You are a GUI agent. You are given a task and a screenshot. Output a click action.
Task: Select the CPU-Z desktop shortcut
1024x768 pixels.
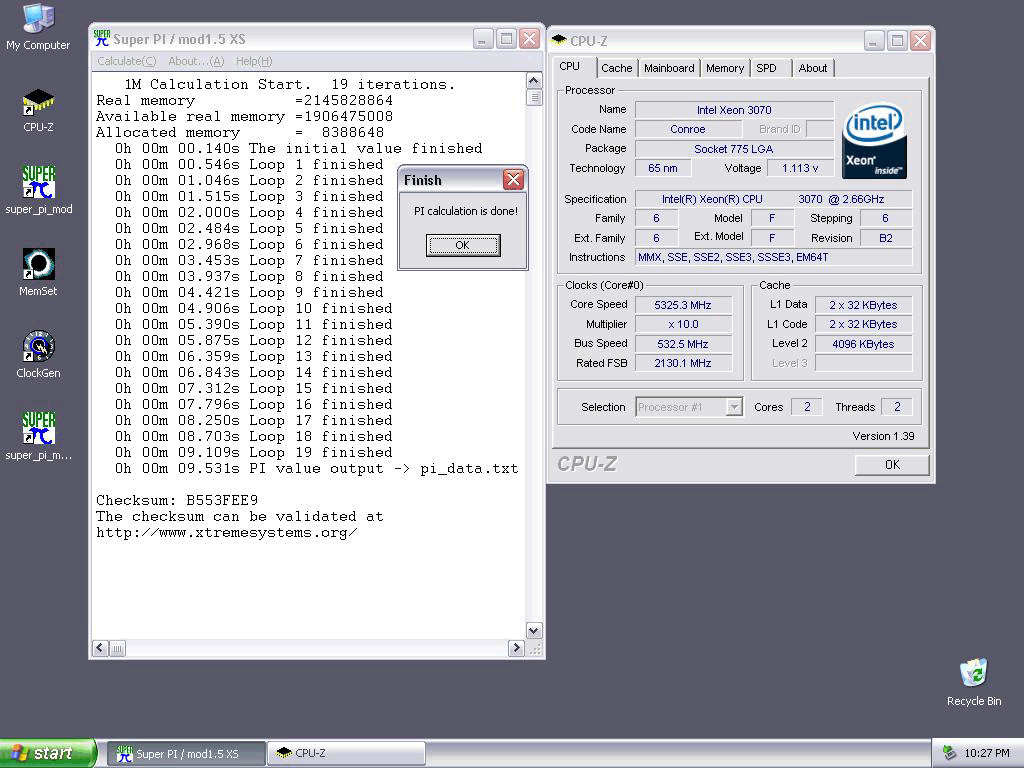click(x=38, y=110)
